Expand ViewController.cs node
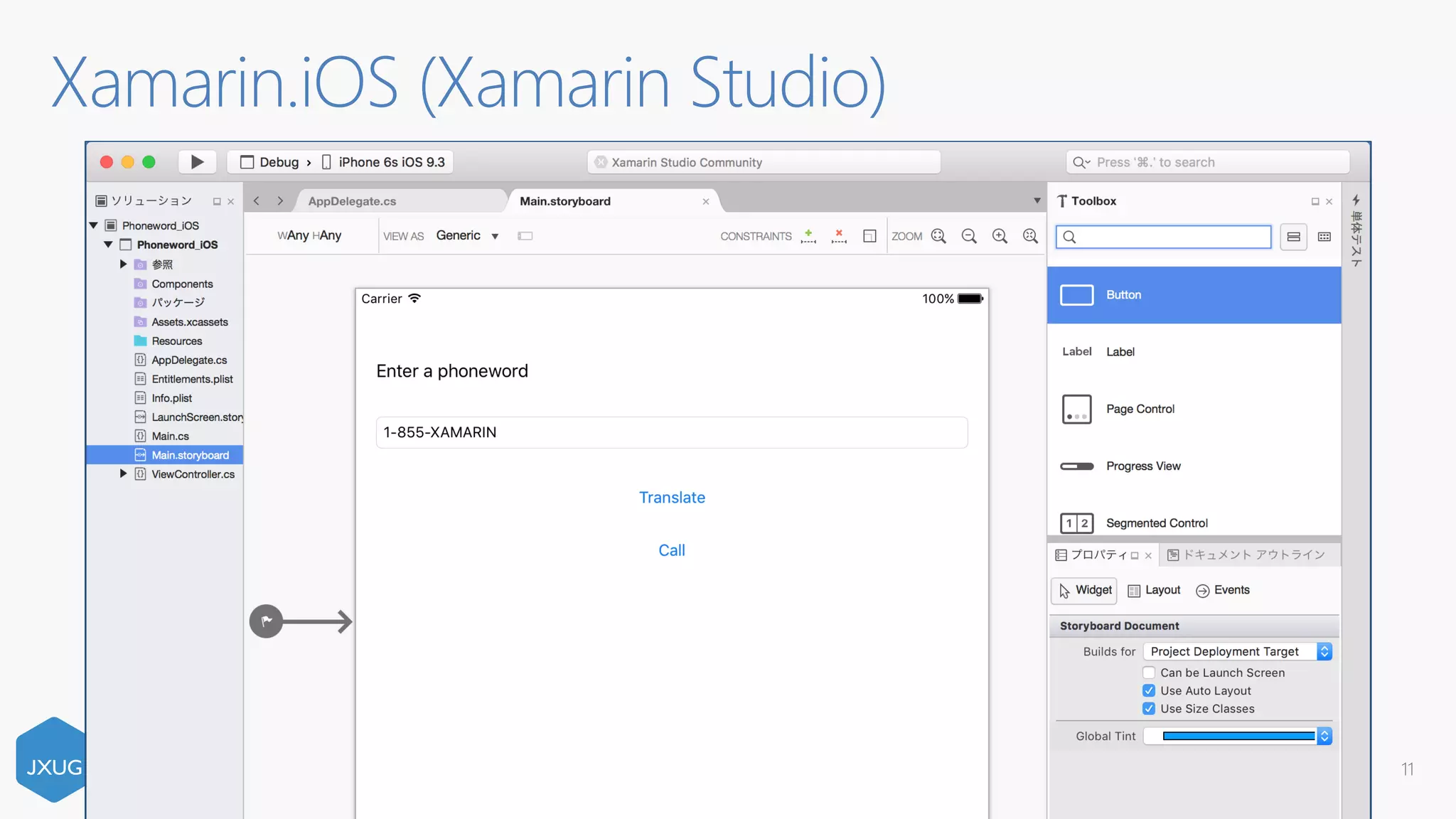The width and height of the screenshot is (1456, 819). pos(123,473)
